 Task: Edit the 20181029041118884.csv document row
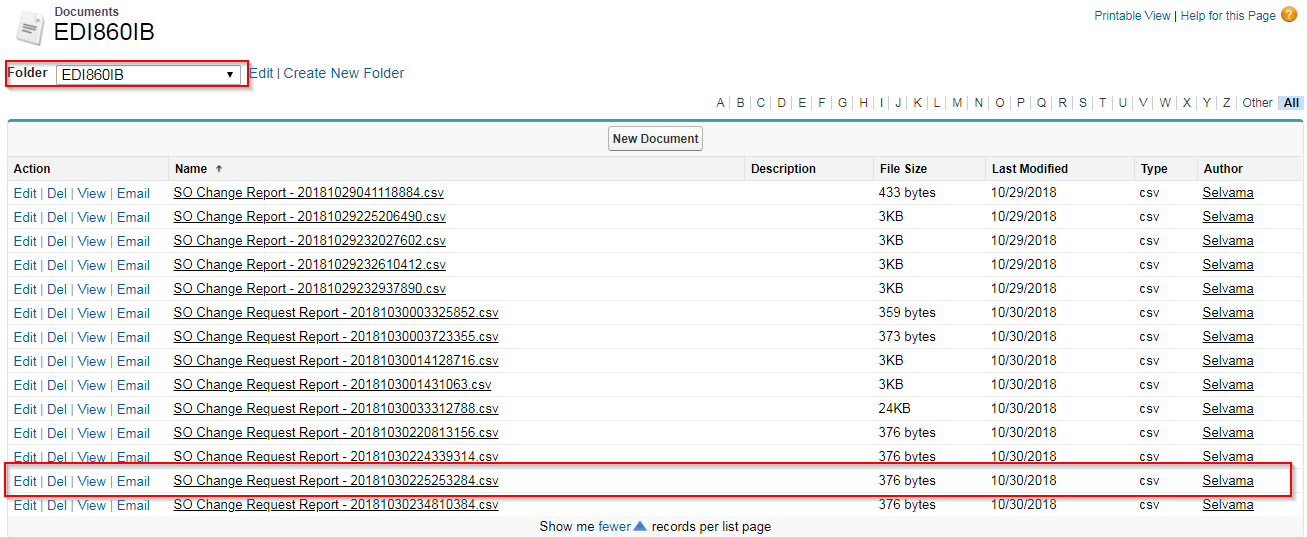pos(25,193)
